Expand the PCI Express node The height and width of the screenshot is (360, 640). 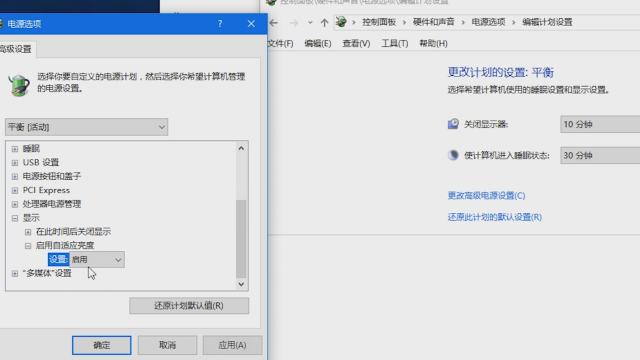click(x=15, y=191)
